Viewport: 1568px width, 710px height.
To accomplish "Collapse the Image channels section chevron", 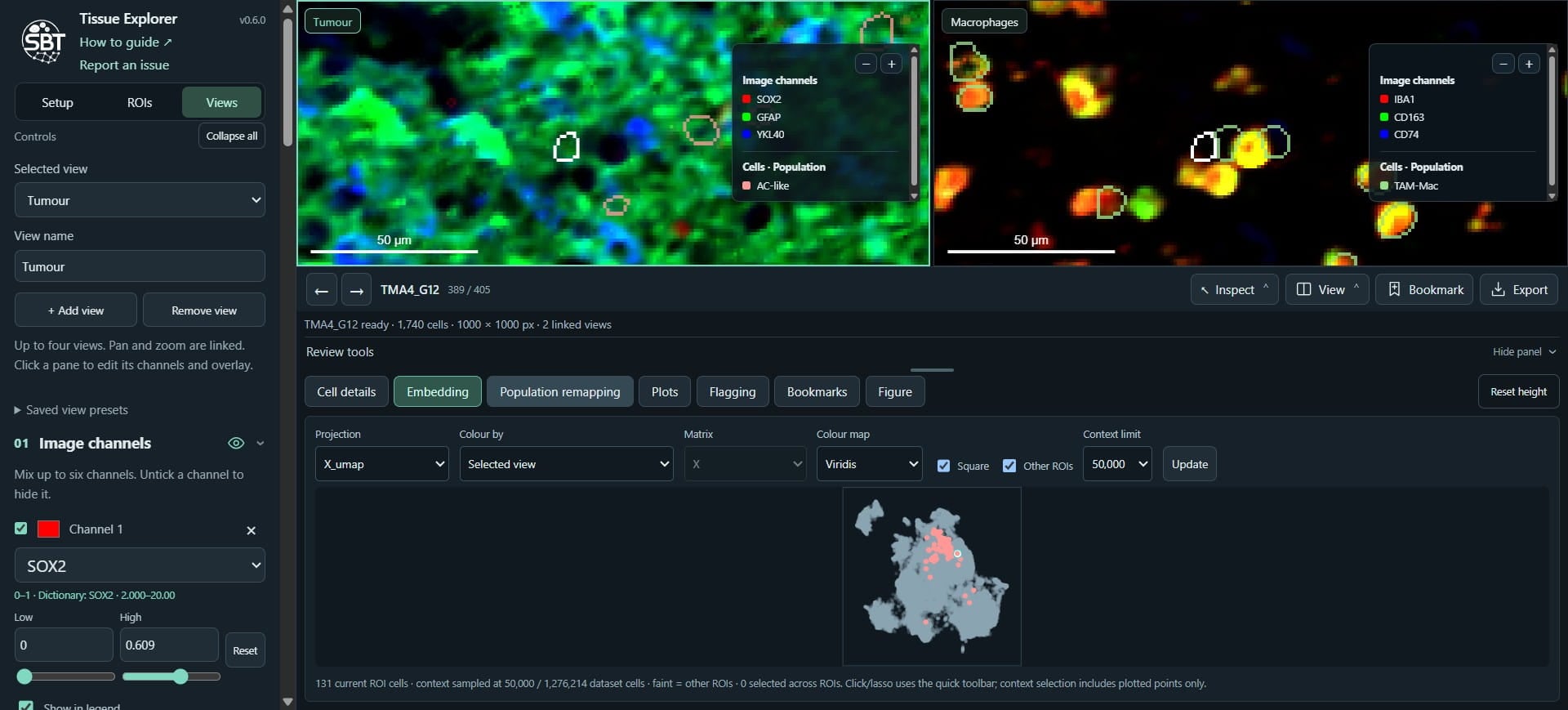I will [x=261, y=443].
